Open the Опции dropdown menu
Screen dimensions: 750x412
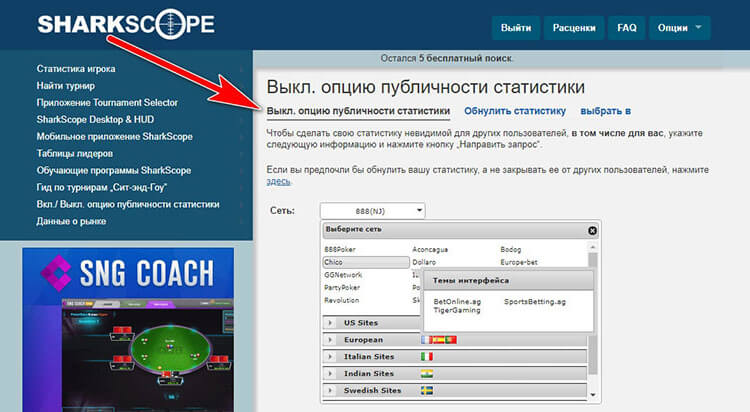[x=679, y=28]
